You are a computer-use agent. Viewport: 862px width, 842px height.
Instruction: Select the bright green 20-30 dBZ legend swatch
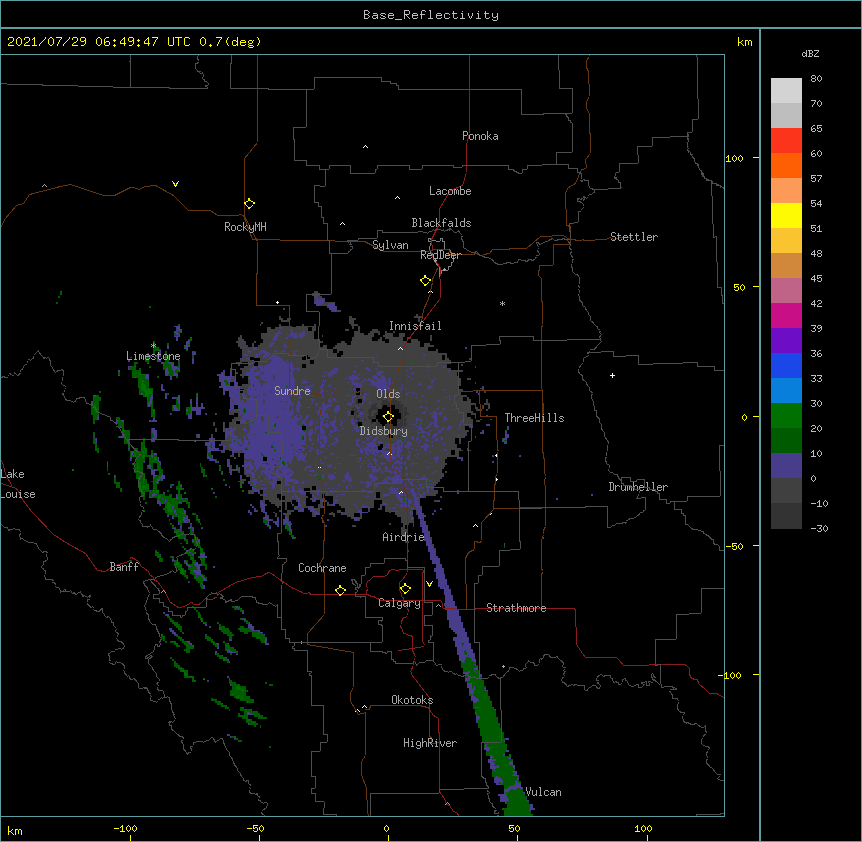click(786, 416)
